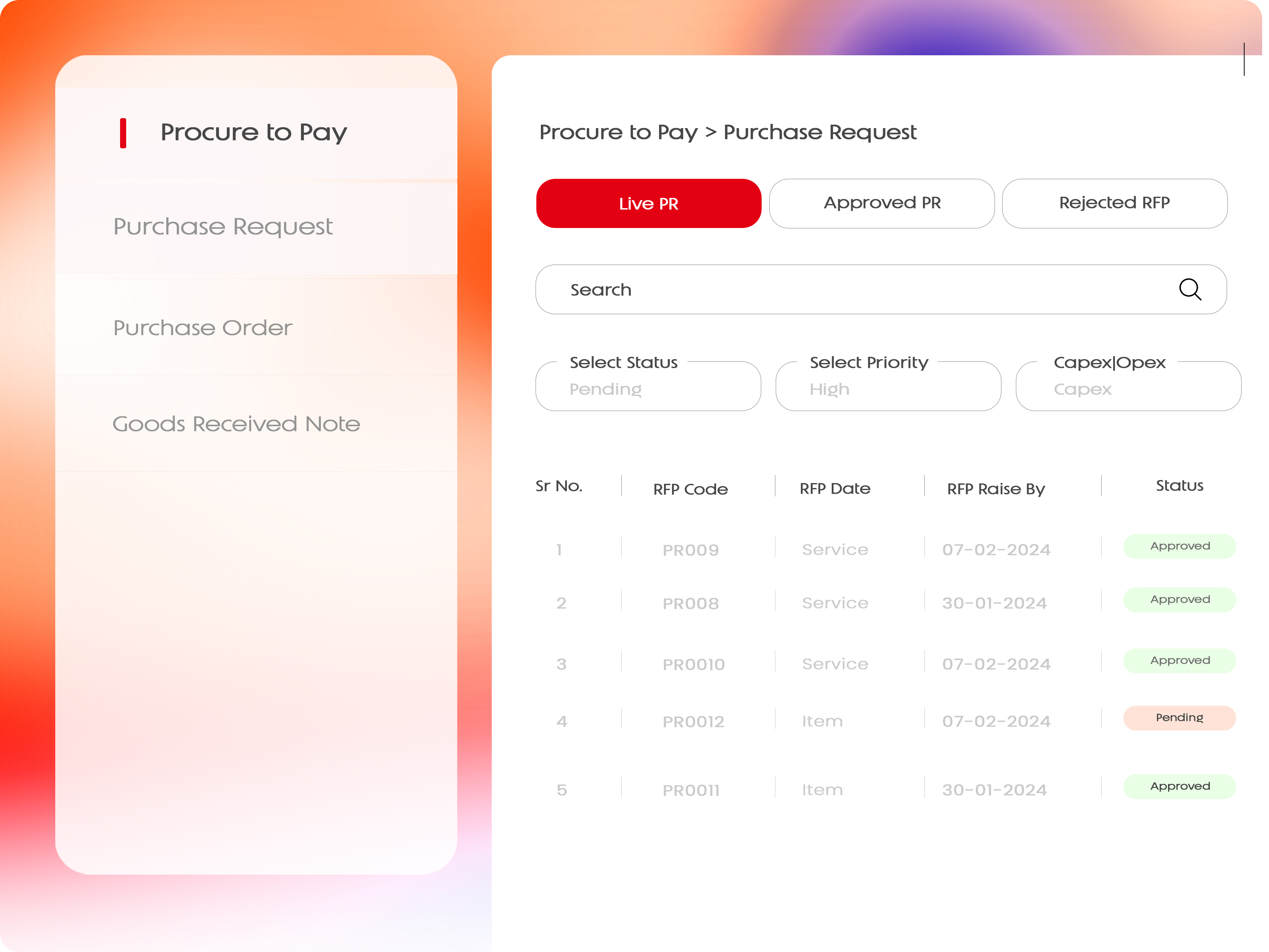Click the Procure to Pay sidebar heading
Screen dimensions: 1269x952
point(253,133)
